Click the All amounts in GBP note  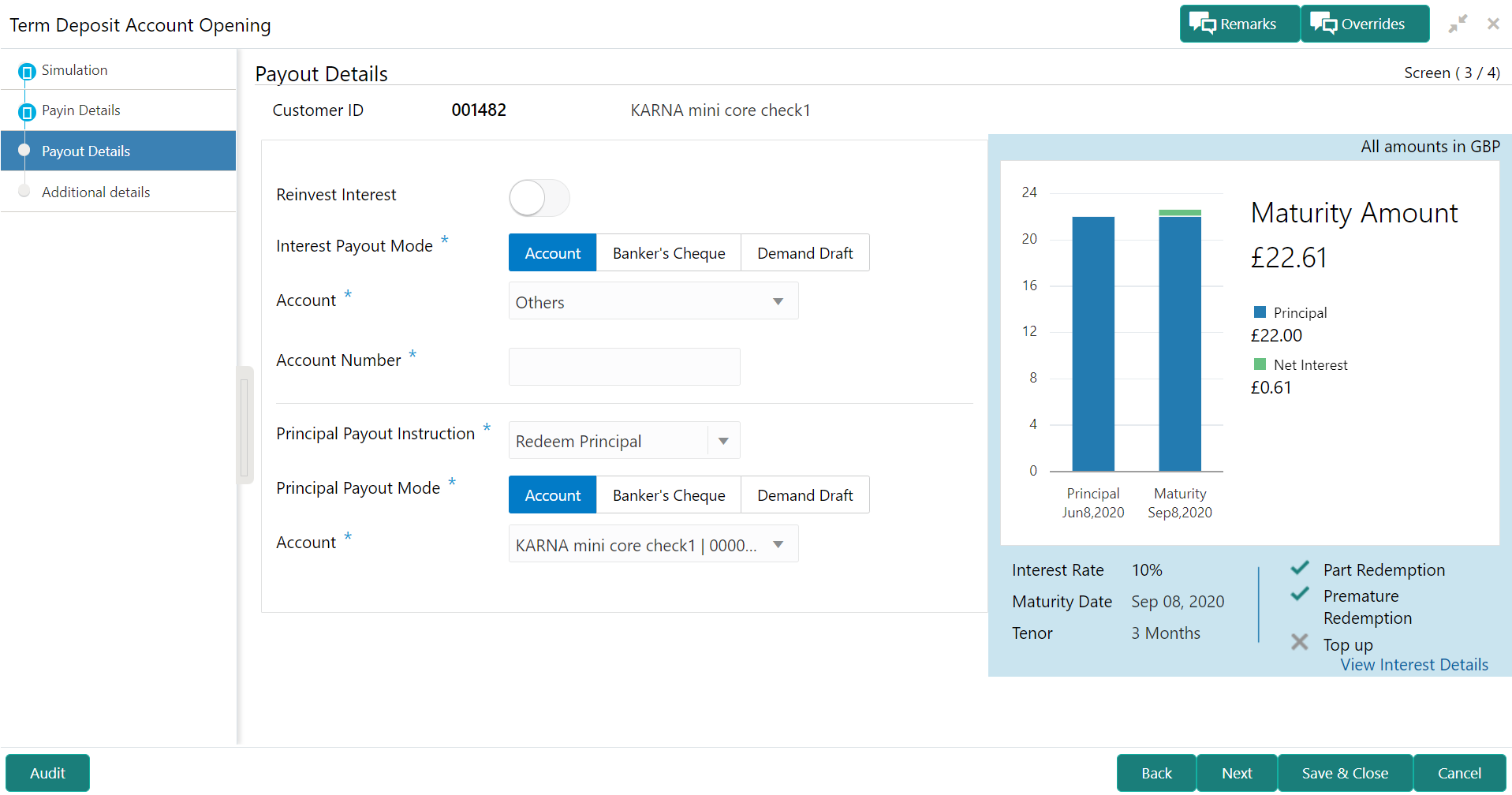1430,147
